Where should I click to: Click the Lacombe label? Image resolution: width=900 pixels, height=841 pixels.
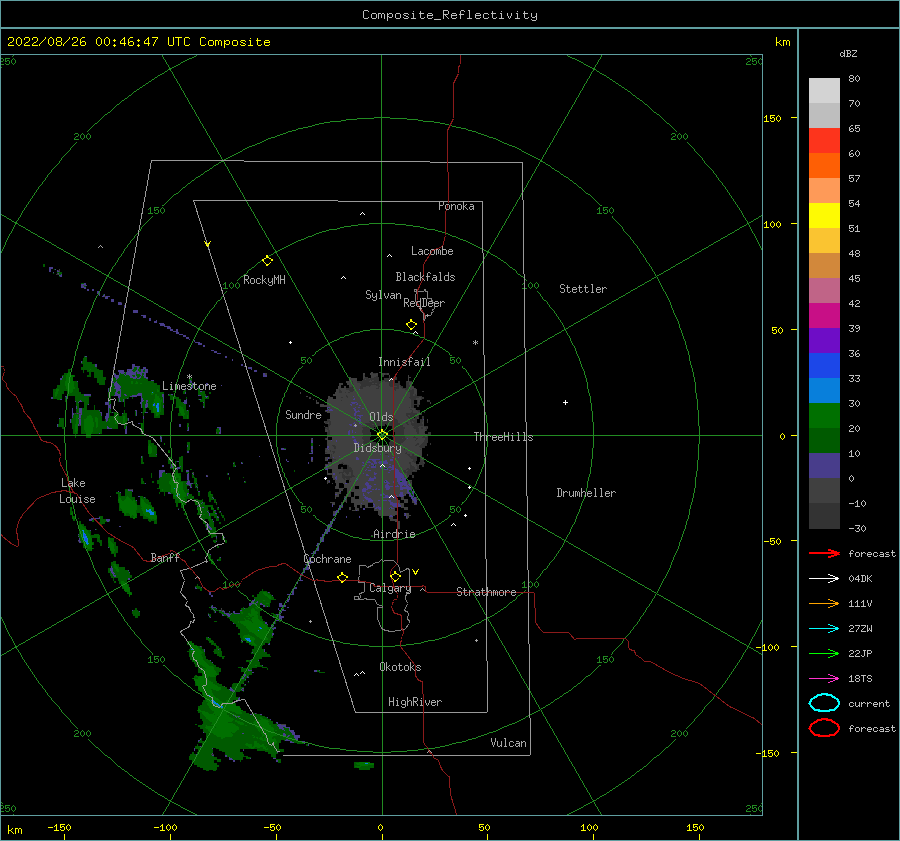(x=432, y=251)
